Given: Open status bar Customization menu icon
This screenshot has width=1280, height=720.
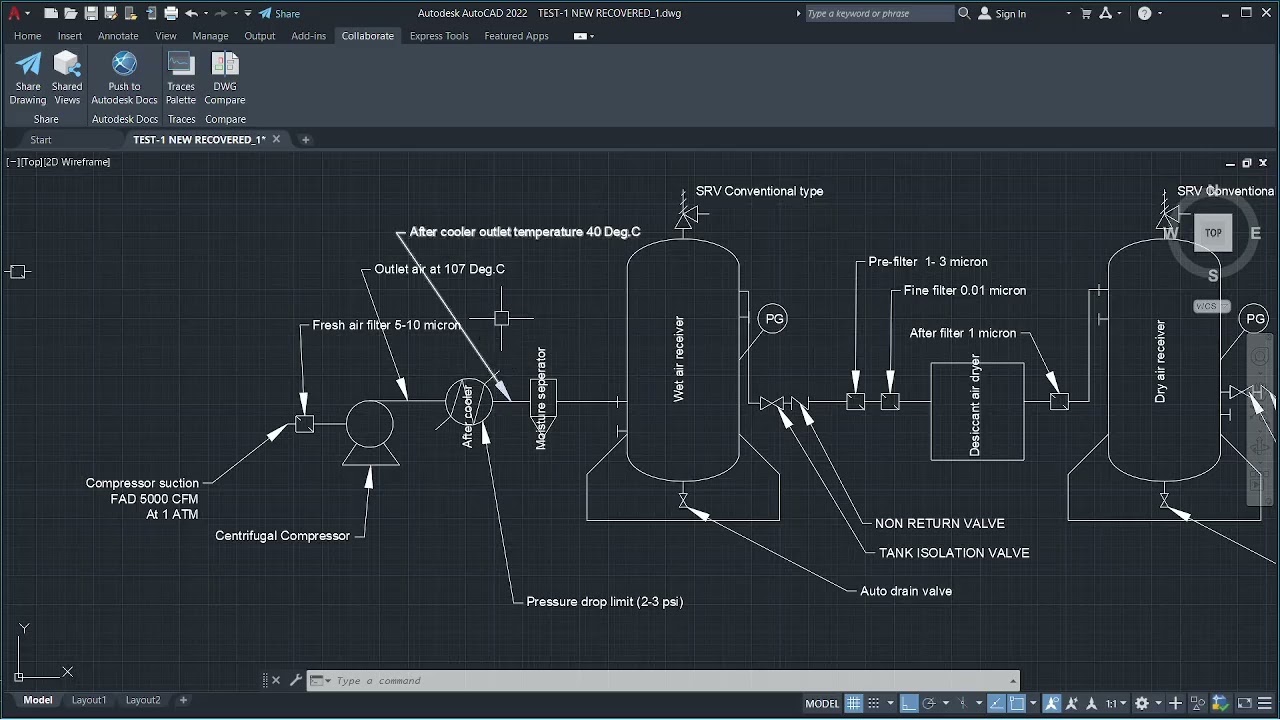Looking at the screenshot, I should click(x=1265, y=704).
